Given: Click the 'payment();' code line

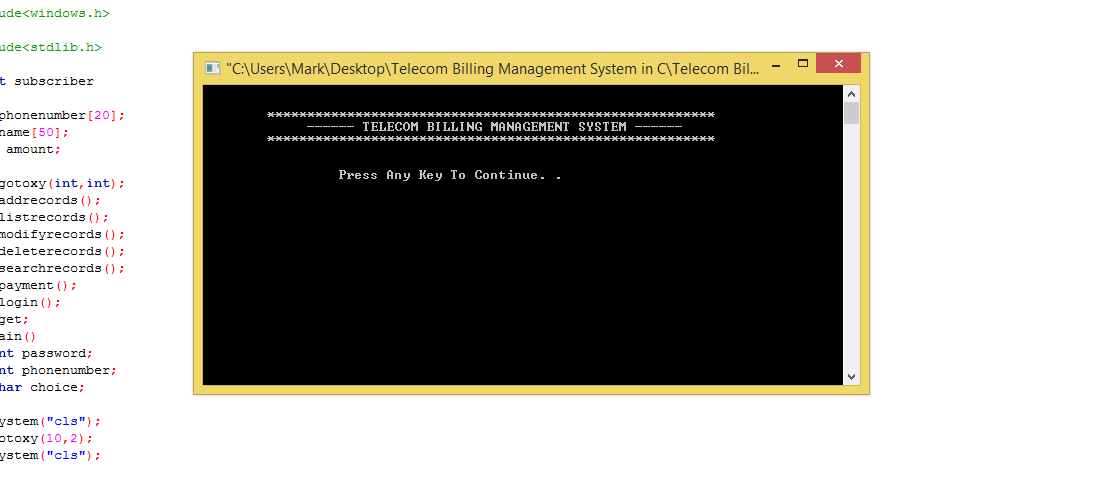Looking at the screenshot, I should tap(38, 286).
